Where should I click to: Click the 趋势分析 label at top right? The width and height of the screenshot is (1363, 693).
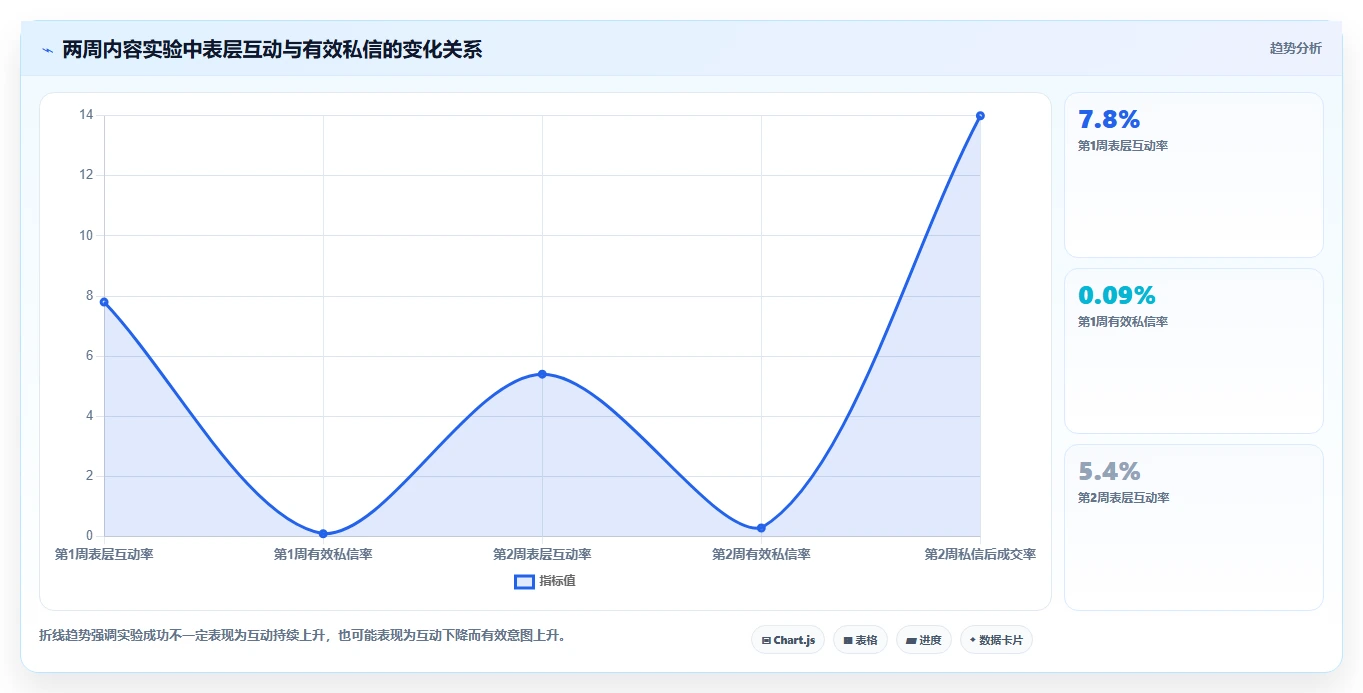point(1295,48)
